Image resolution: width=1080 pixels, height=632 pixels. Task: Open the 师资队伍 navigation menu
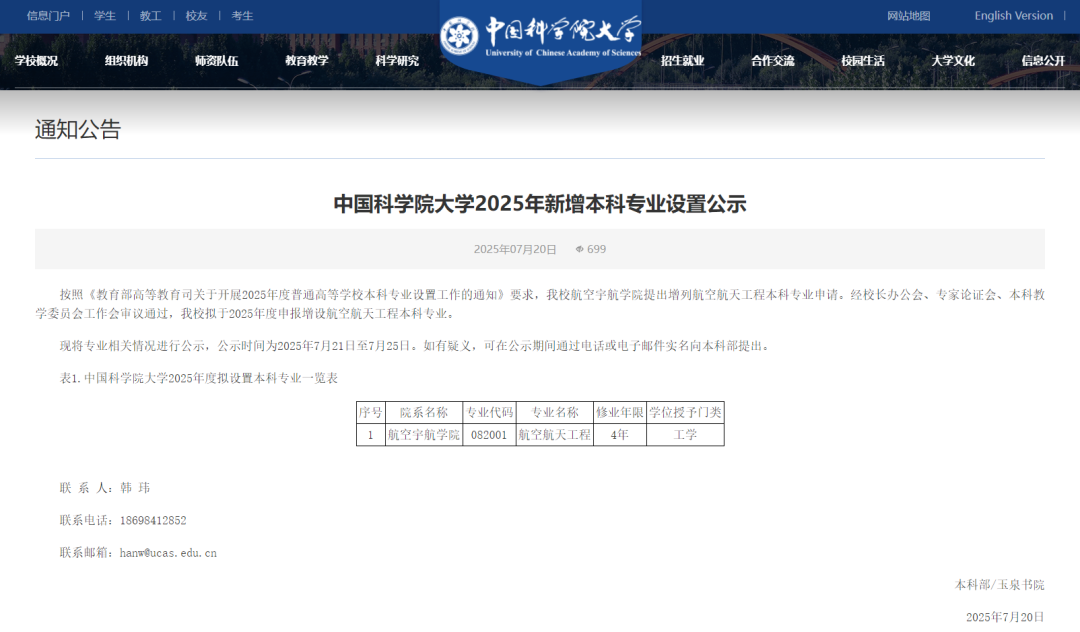(x=216, y=60)
